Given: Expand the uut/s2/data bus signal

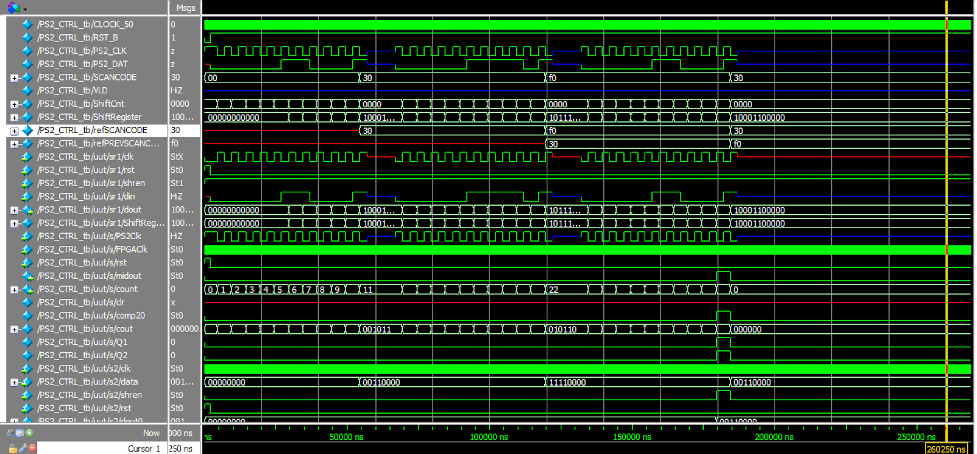Looking at the screenshot, I should point(14,381).
